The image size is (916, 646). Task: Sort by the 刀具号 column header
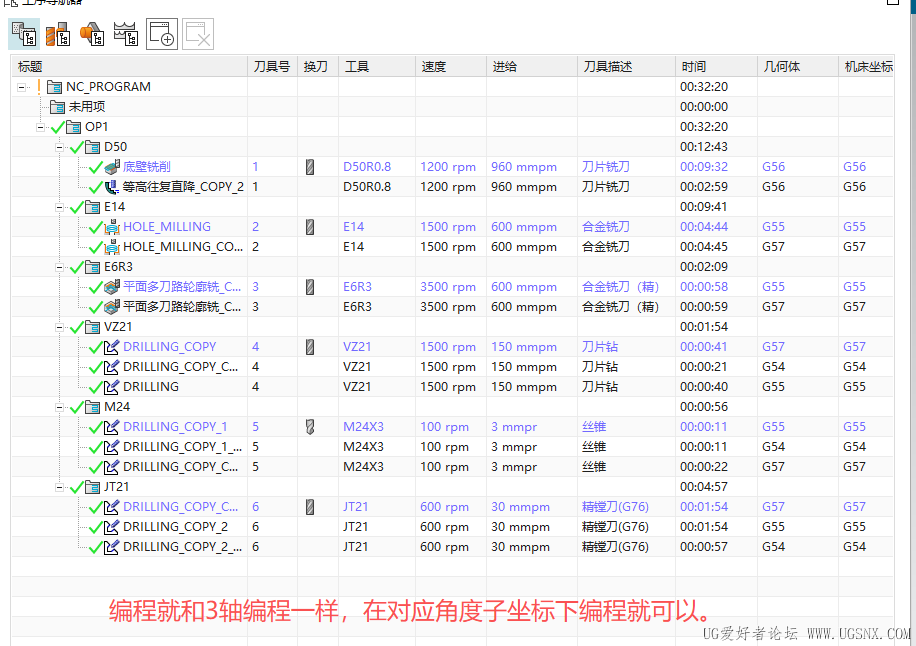pos(271,66)
